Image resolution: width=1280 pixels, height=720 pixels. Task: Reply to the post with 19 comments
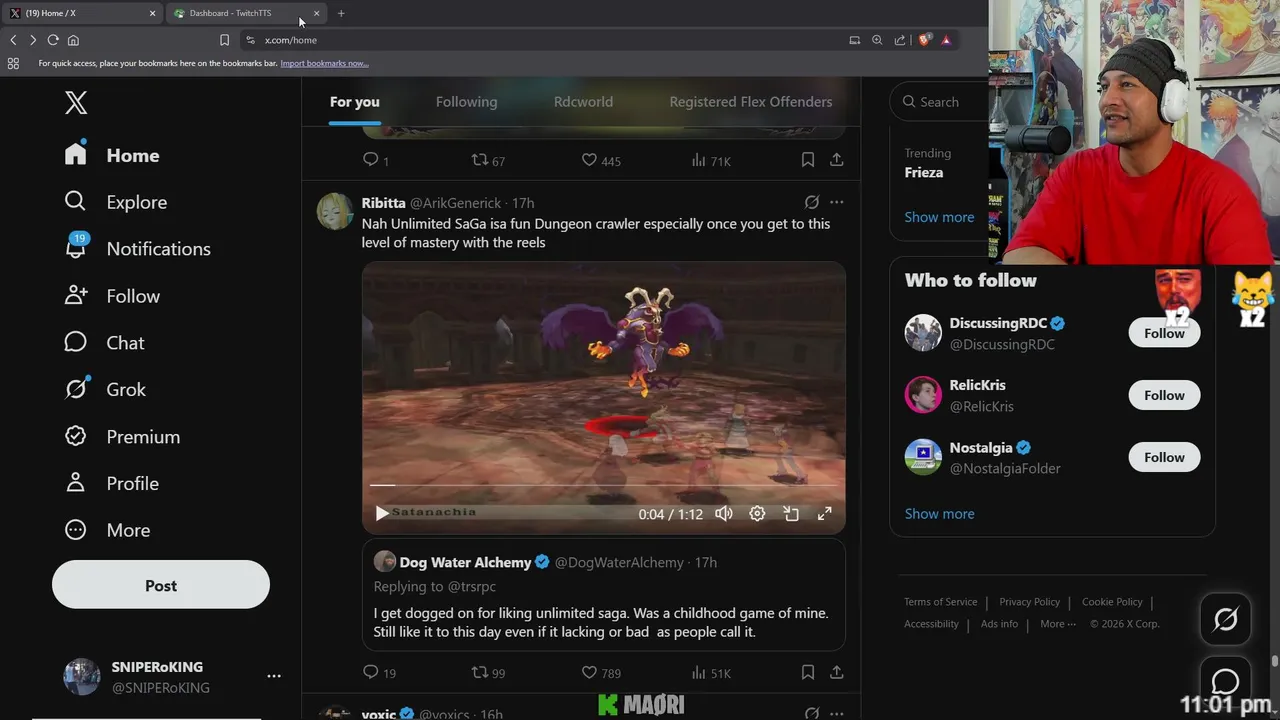pos(379,673)
